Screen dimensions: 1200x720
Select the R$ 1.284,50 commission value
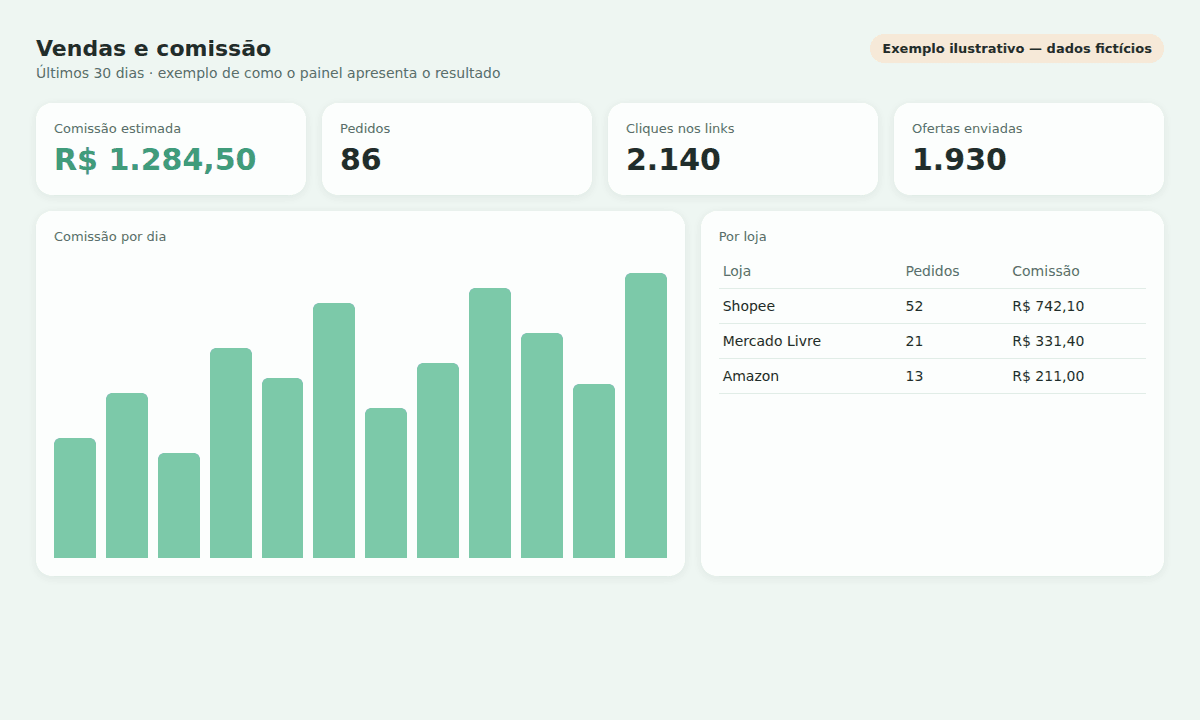pos(155,160)
